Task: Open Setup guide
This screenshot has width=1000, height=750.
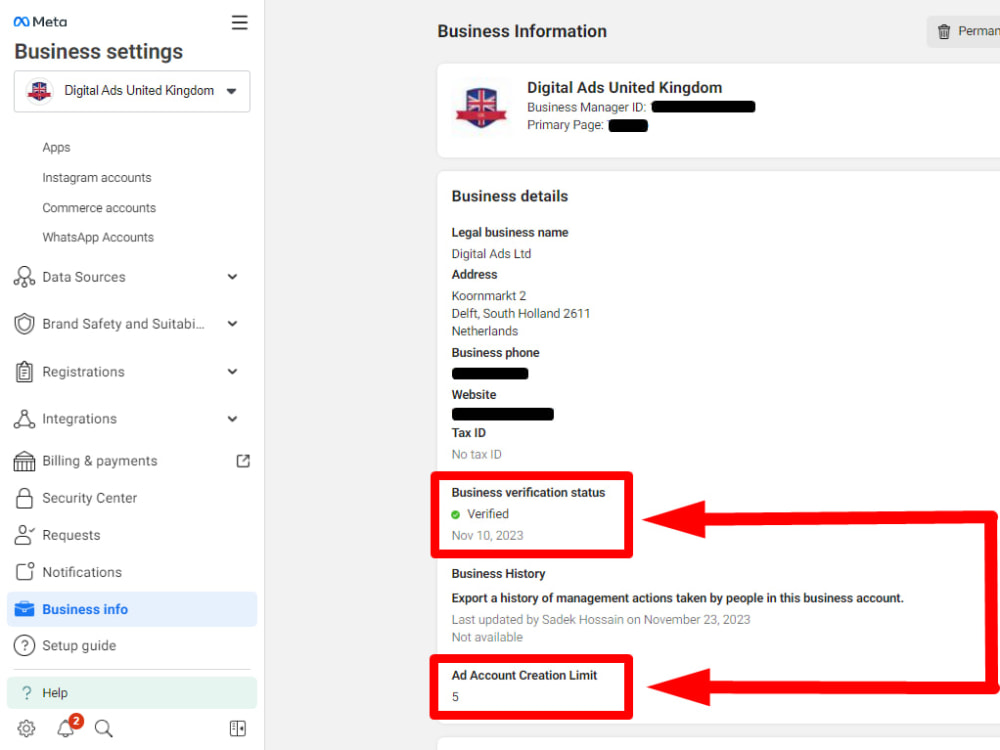Action: 79,645
